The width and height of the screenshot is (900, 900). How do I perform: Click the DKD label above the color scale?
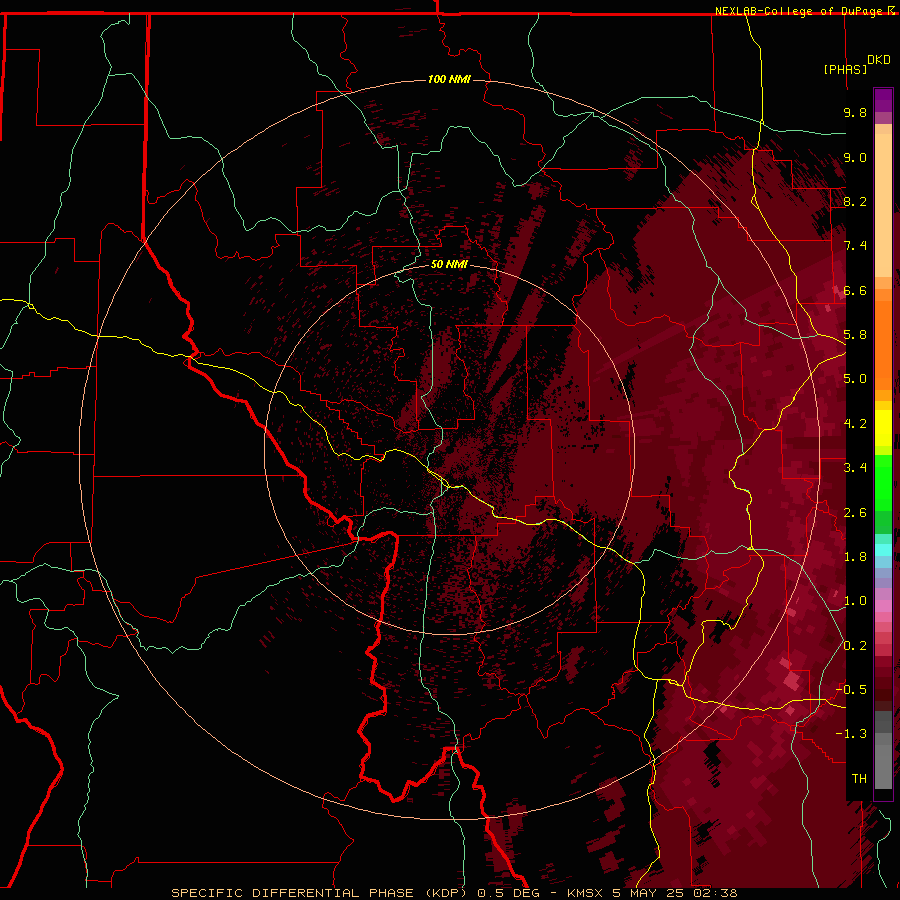(879, 60)
